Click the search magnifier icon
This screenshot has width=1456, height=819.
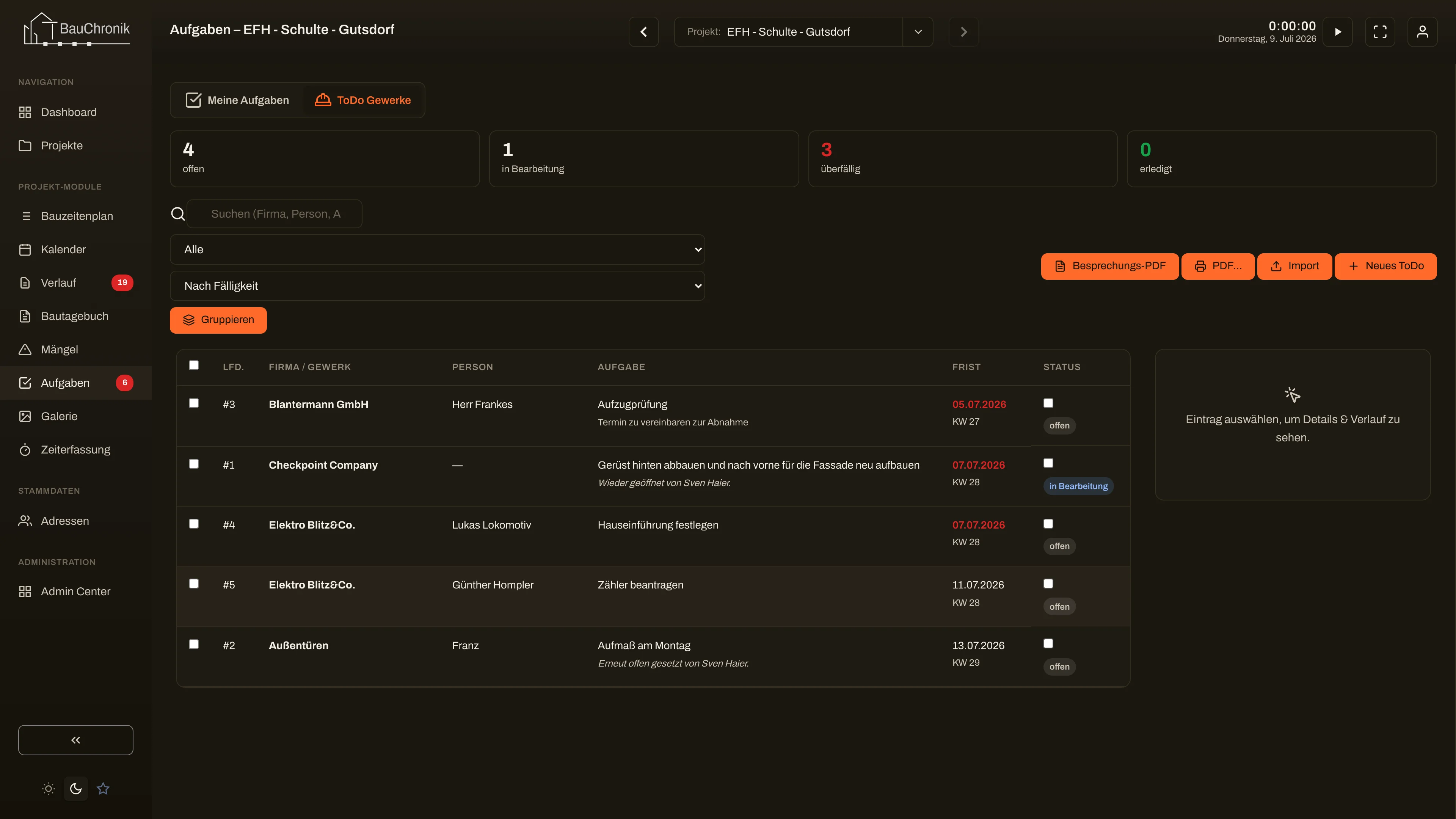point(178,213)
